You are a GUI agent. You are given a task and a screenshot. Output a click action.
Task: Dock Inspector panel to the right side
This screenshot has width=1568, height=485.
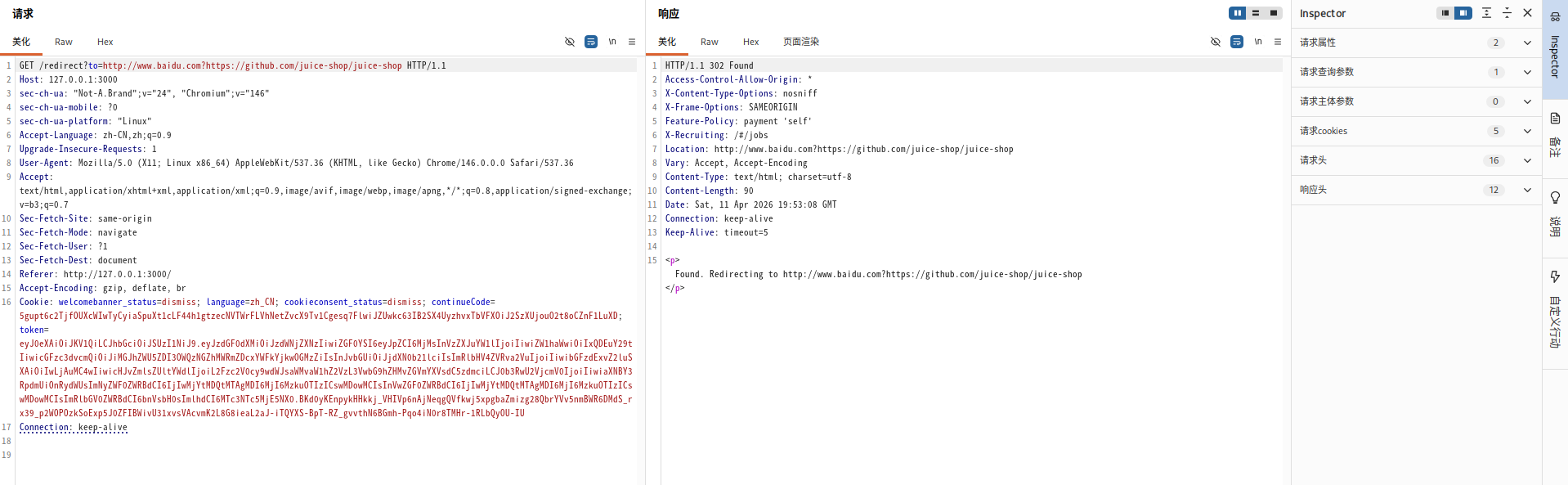[1463, 13]
